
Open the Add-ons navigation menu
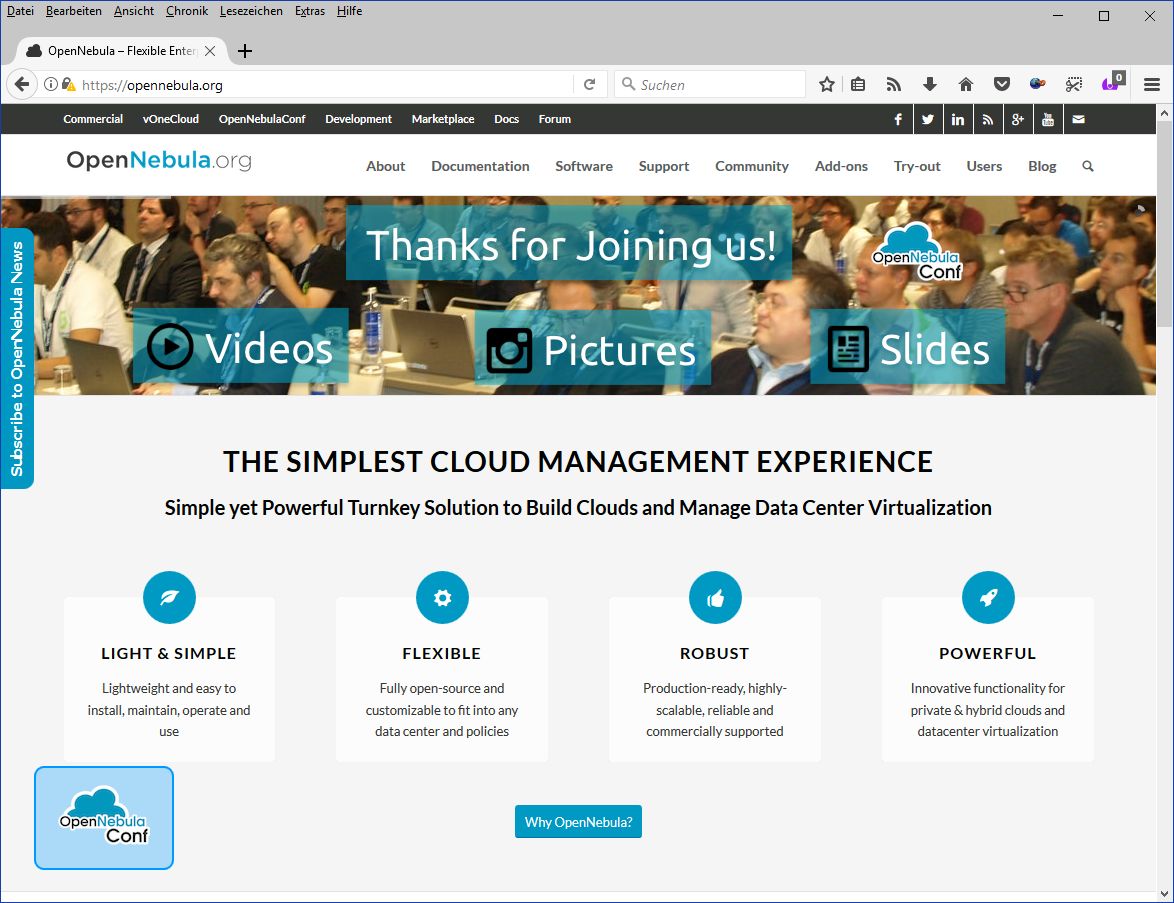[x=841, y=166]
